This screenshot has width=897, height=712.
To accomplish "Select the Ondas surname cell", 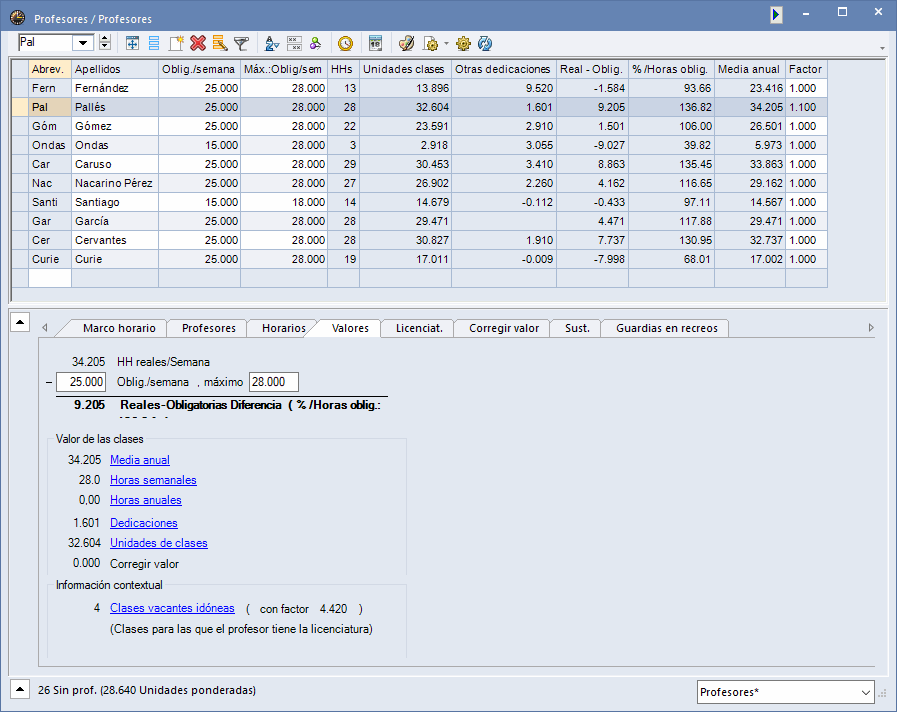I will (114, 145).
